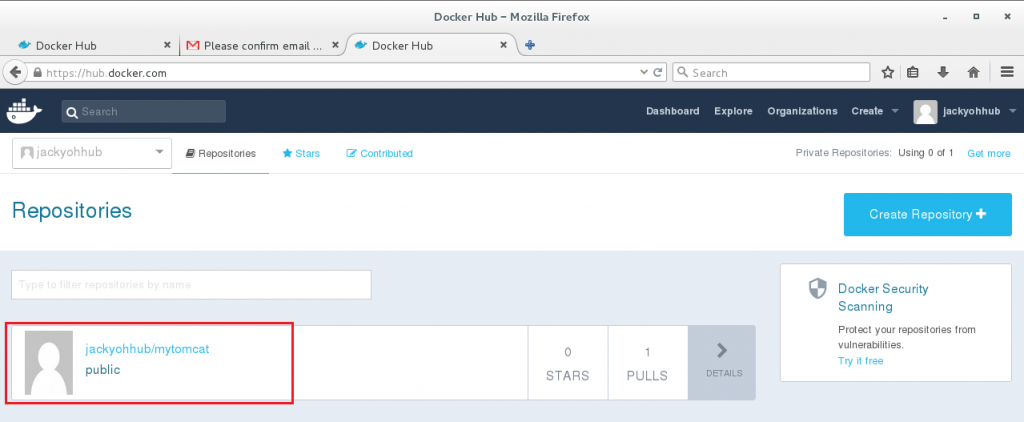Bookmark this page with star icon
This screenshot has width=1024, height=422.
pyautogui.click(x=887, y=73)
